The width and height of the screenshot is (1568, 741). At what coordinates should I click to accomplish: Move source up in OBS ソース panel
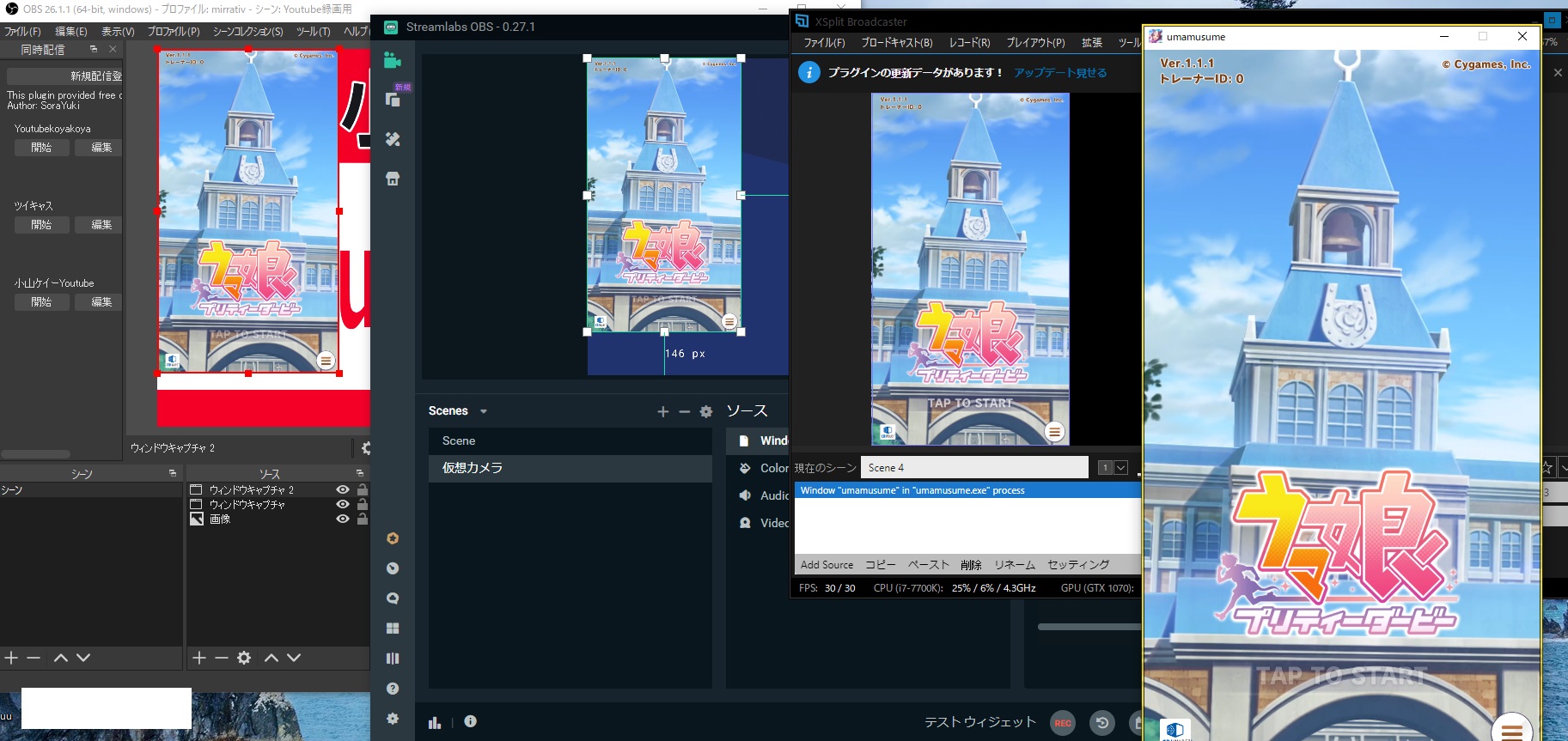272,658
